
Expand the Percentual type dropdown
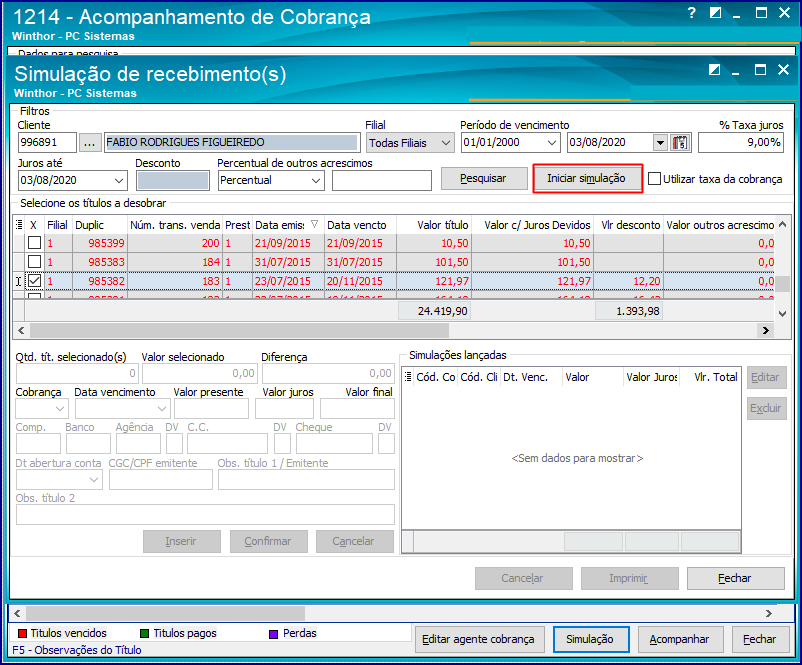click(x=316, y=181)
